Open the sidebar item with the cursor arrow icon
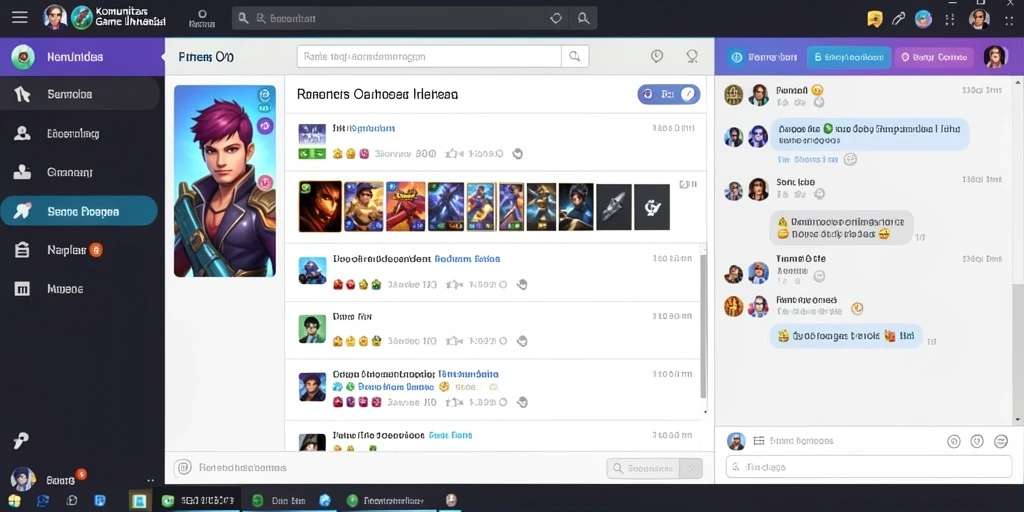 (80, 95)
